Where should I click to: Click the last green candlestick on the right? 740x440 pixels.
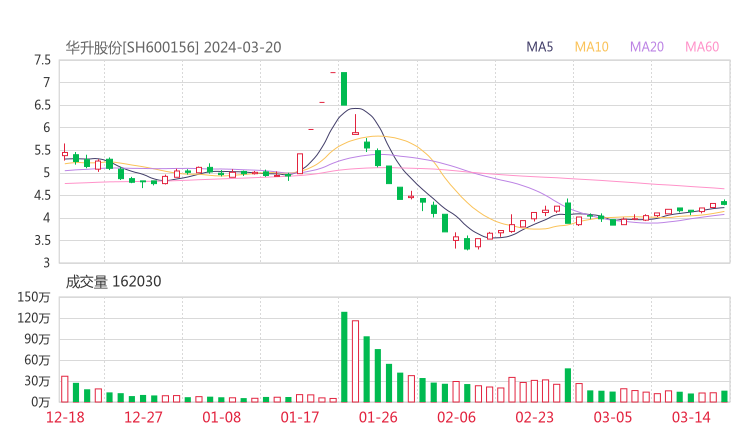pos(724,203)
